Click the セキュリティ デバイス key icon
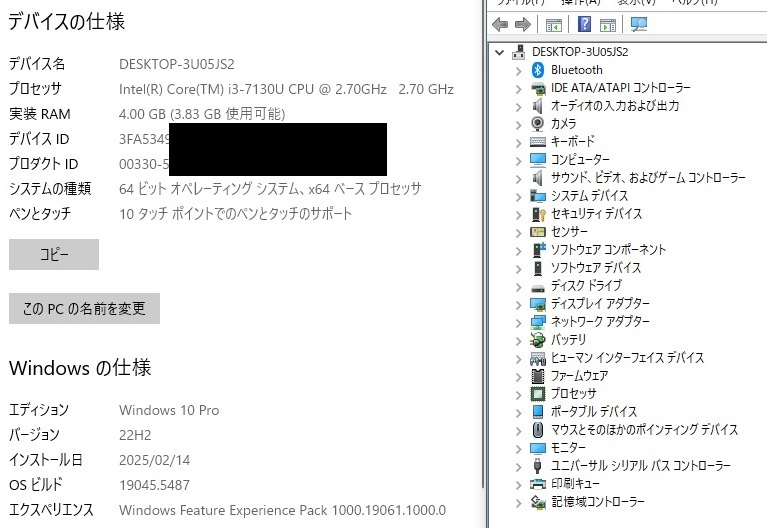This screenshot has width=767, height=528. click(538, 214)
